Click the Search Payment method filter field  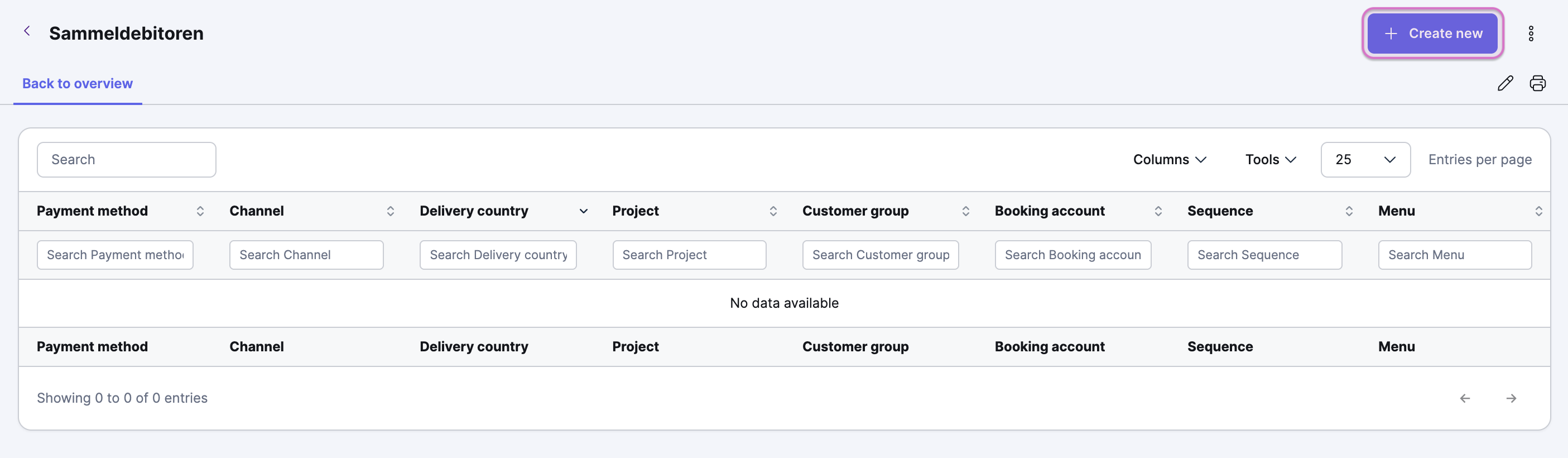point(115,255)
